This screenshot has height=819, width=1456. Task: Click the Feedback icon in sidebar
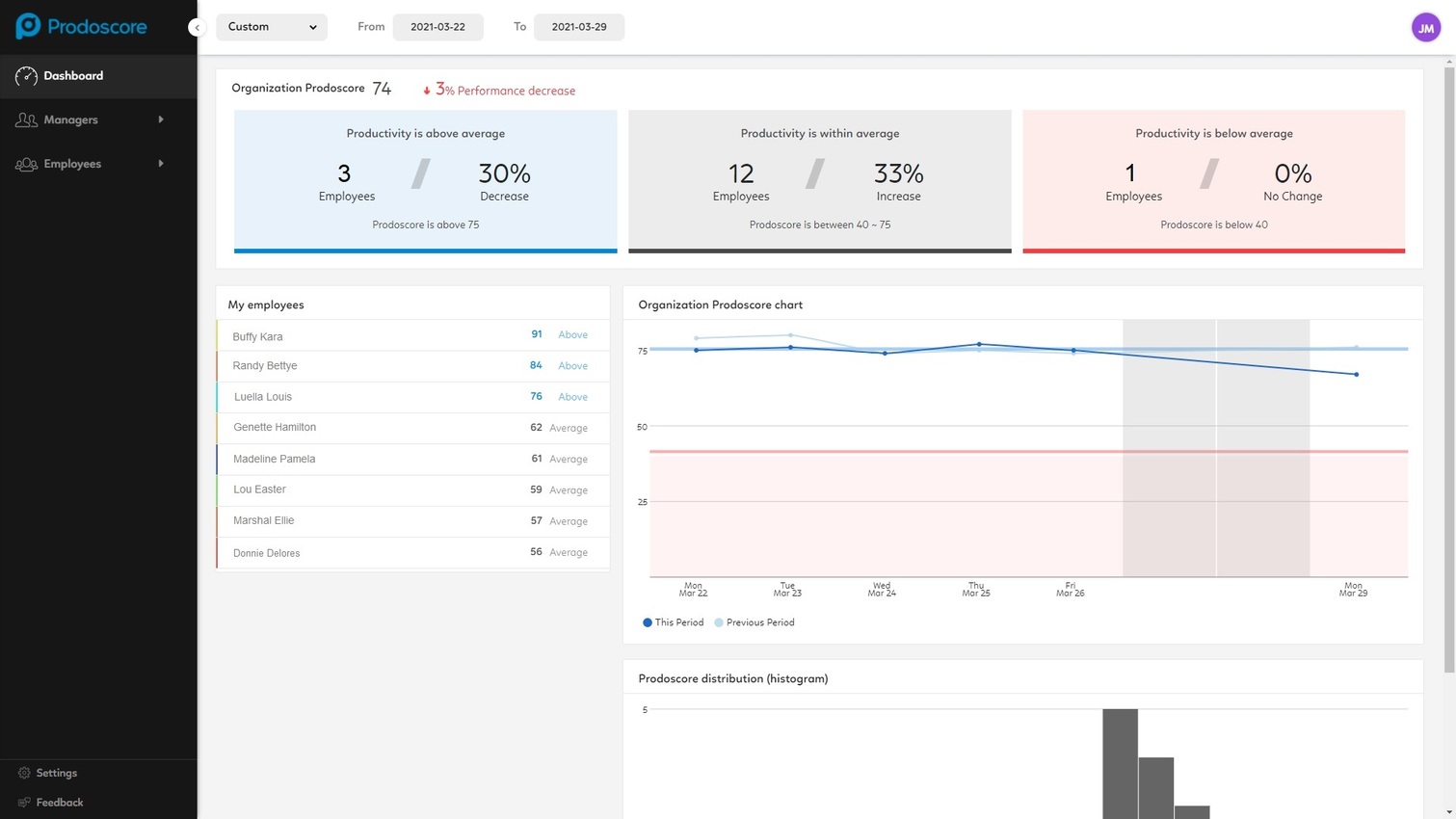(24, 803)
